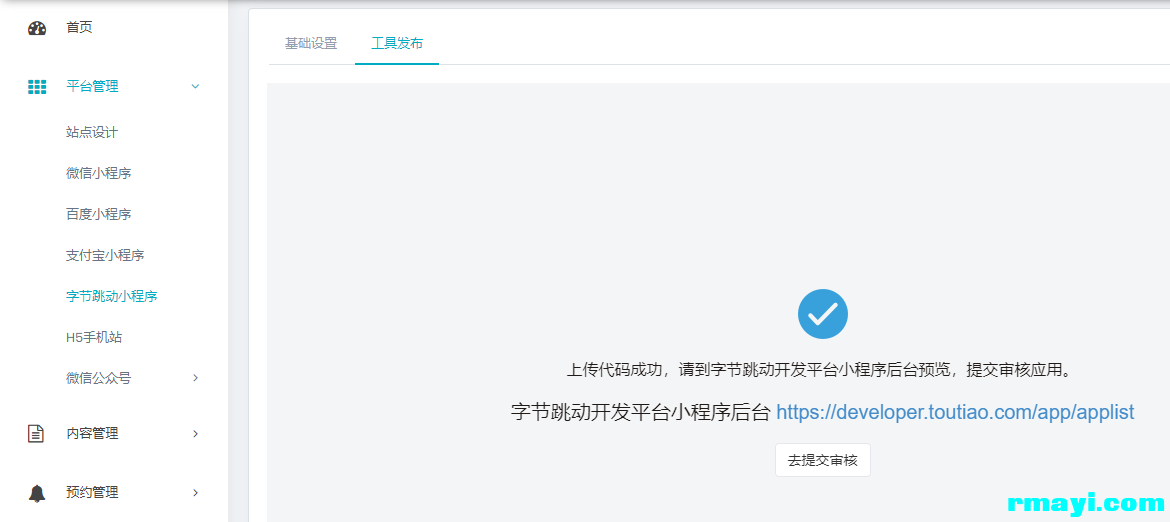
Task: Open 内容管理 menu label
Action: click(x=92, y=434)
